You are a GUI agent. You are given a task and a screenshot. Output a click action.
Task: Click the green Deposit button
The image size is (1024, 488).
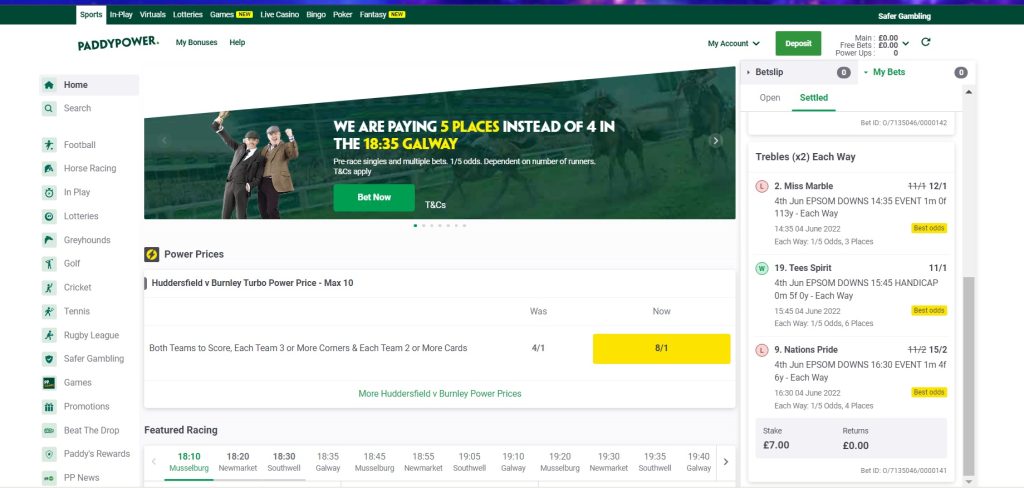click(798, 44)
